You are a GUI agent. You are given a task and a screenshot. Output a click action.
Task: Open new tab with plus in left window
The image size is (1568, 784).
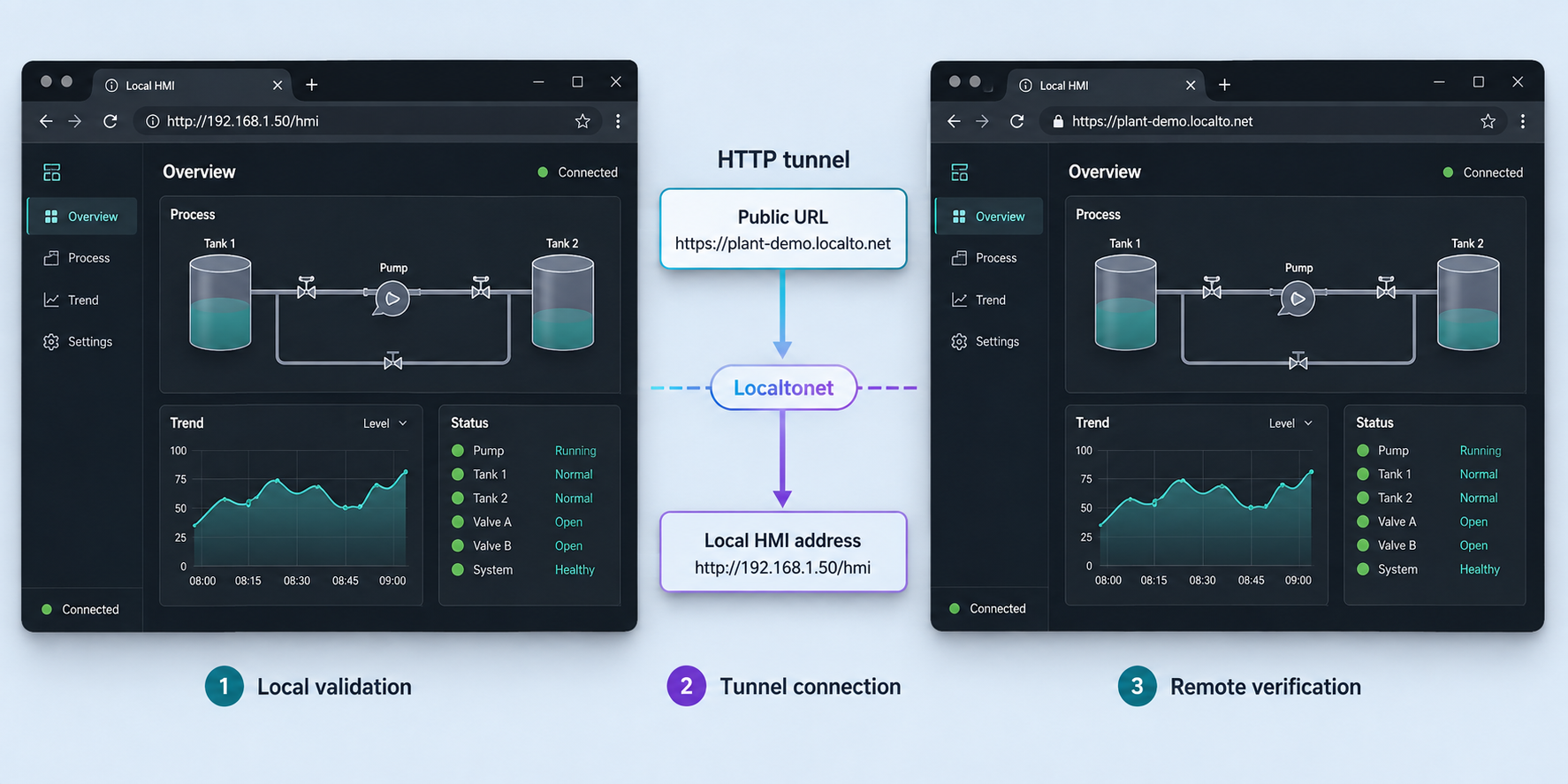coord(311,85)
